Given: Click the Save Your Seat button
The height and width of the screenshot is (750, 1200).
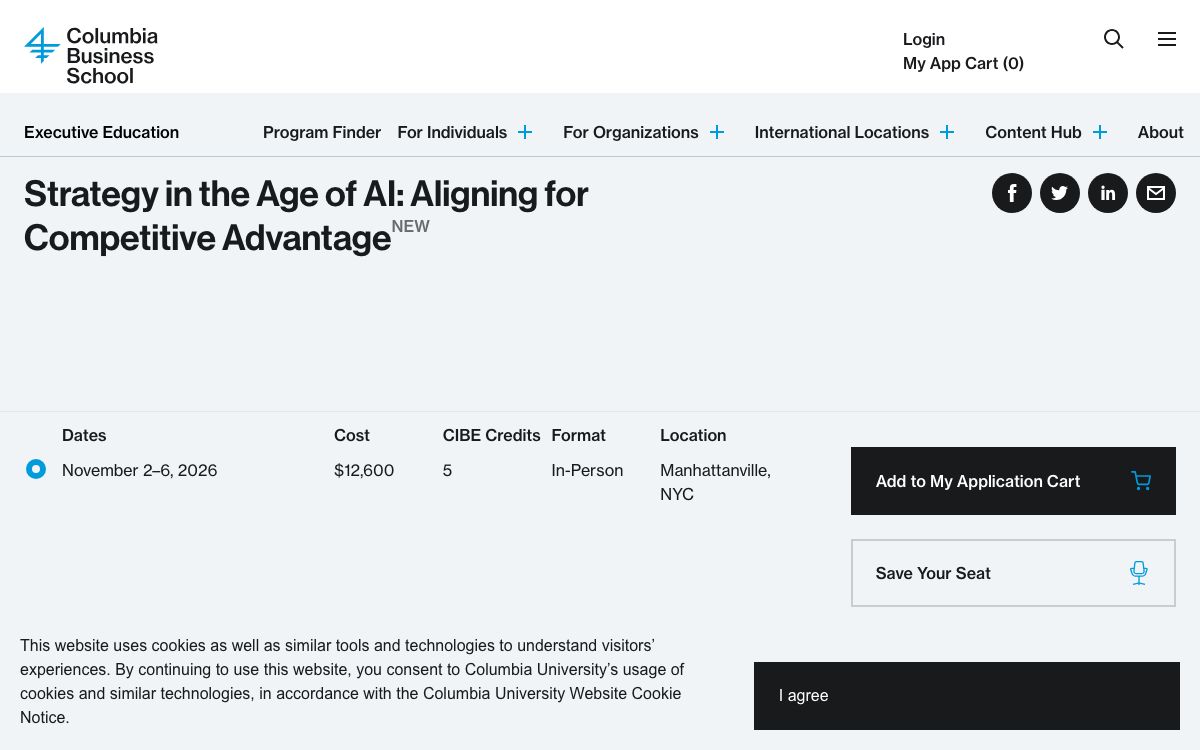Looking at the screenshot, I should pos(1013,573).
